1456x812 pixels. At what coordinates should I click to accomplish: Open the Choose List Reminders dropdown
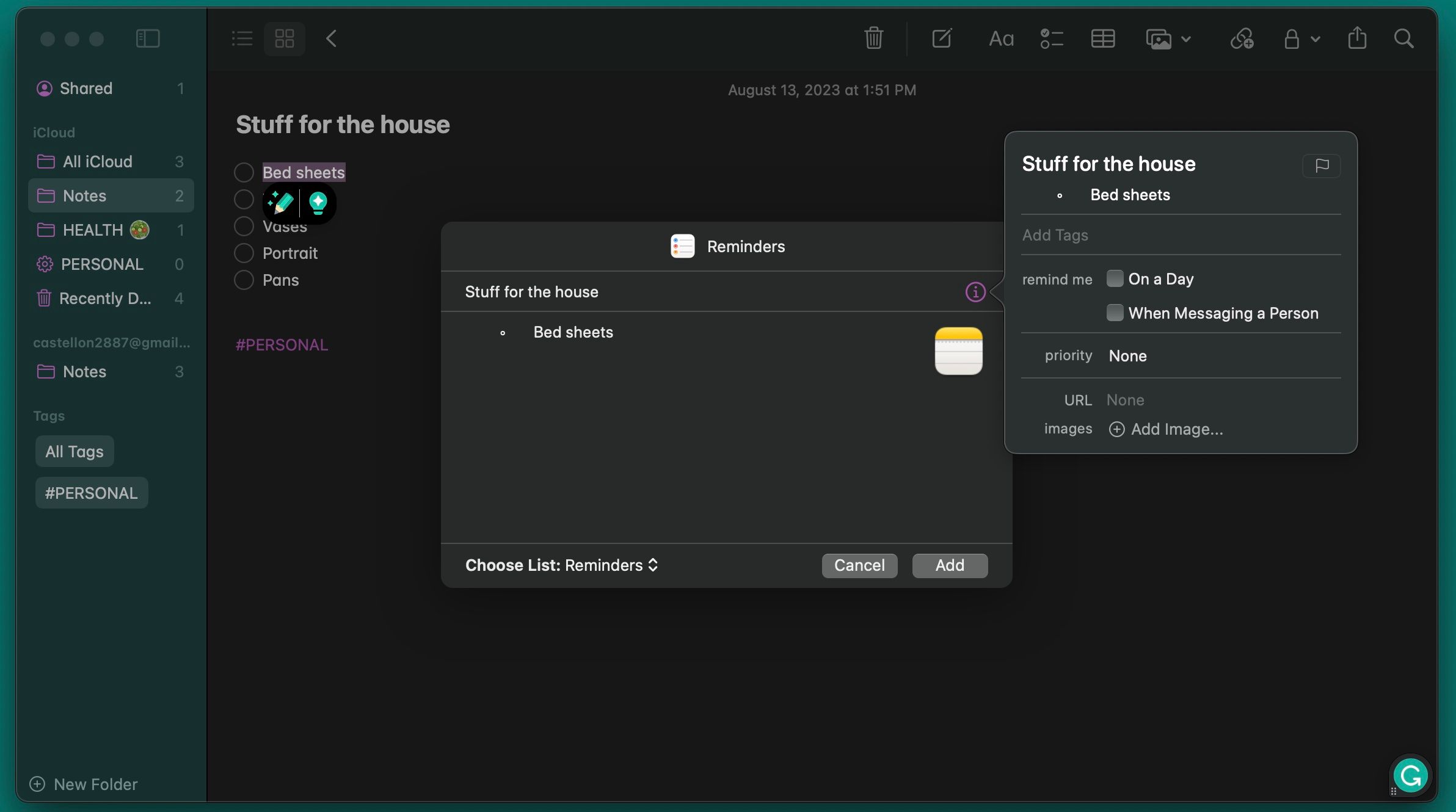tap(611, 565)
